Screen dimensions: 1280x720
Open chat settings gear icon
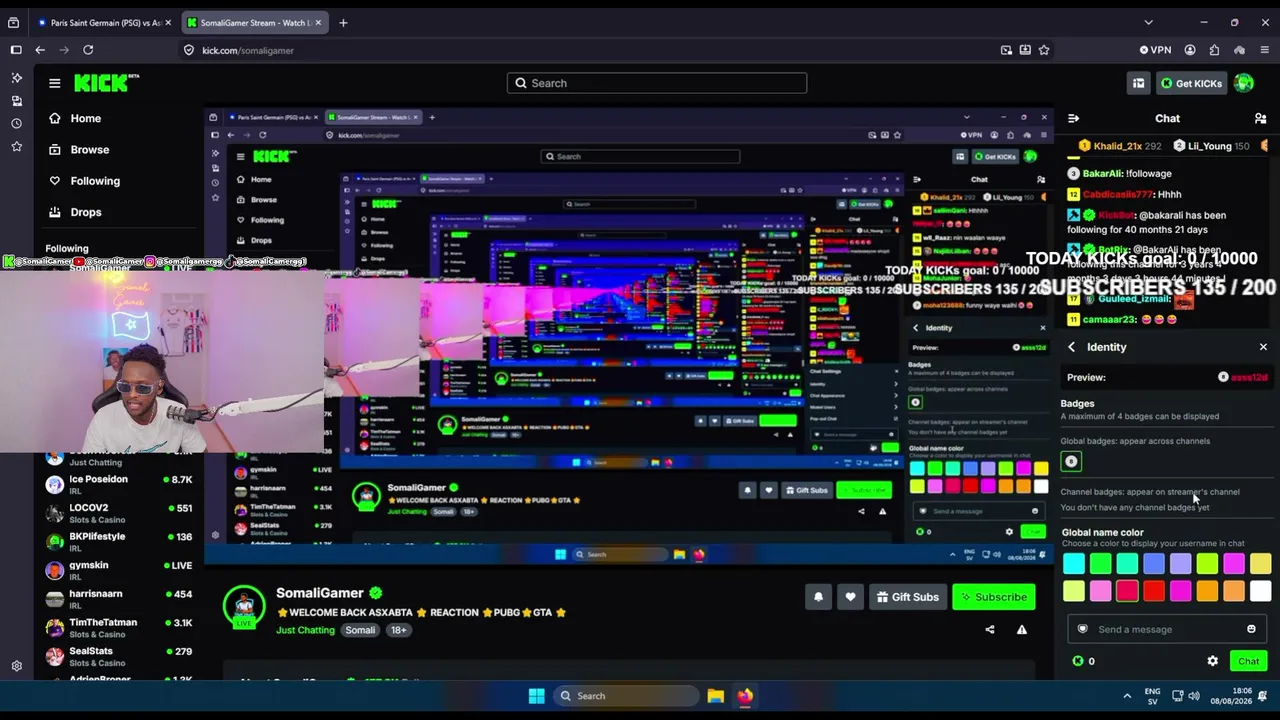(1213, 661)
